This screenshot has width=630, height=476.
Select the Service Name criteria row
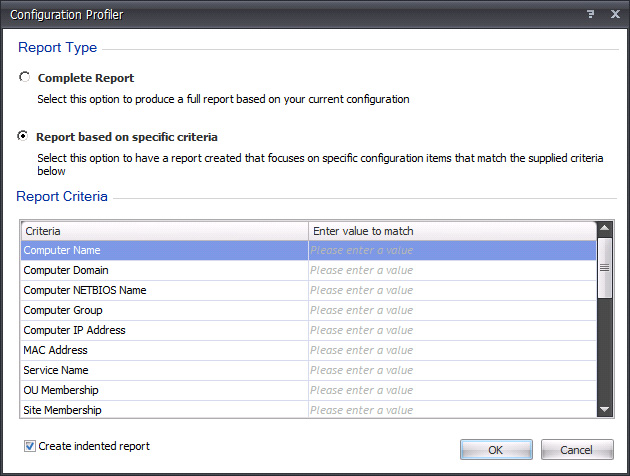164,371
